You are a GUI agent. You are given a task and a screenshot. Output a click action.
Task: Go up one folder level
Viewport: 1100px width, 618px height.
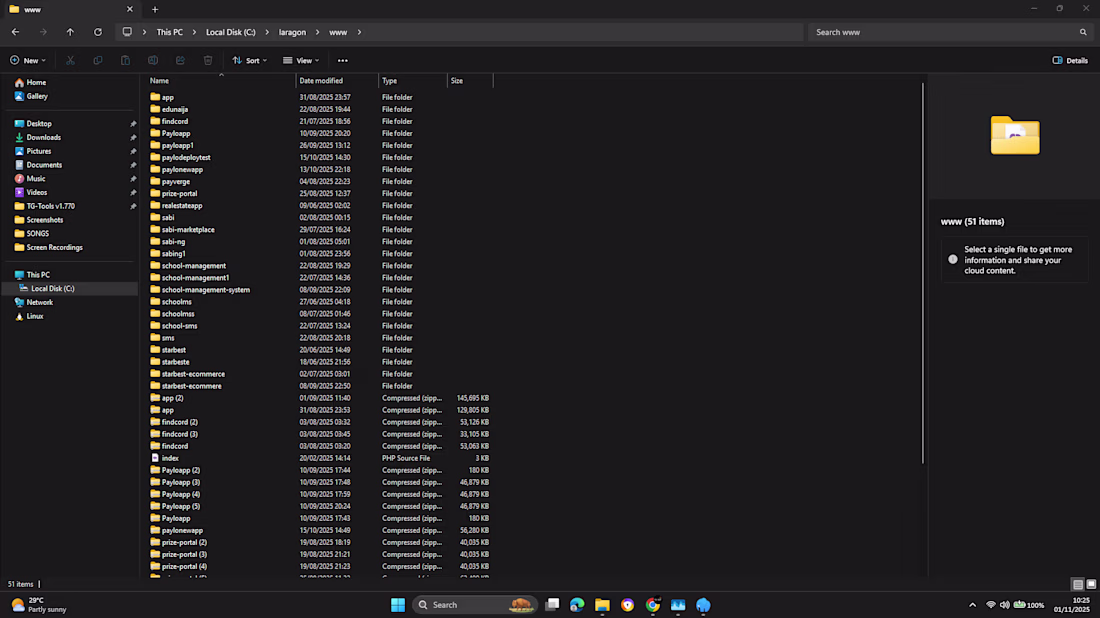coord(70,32)
